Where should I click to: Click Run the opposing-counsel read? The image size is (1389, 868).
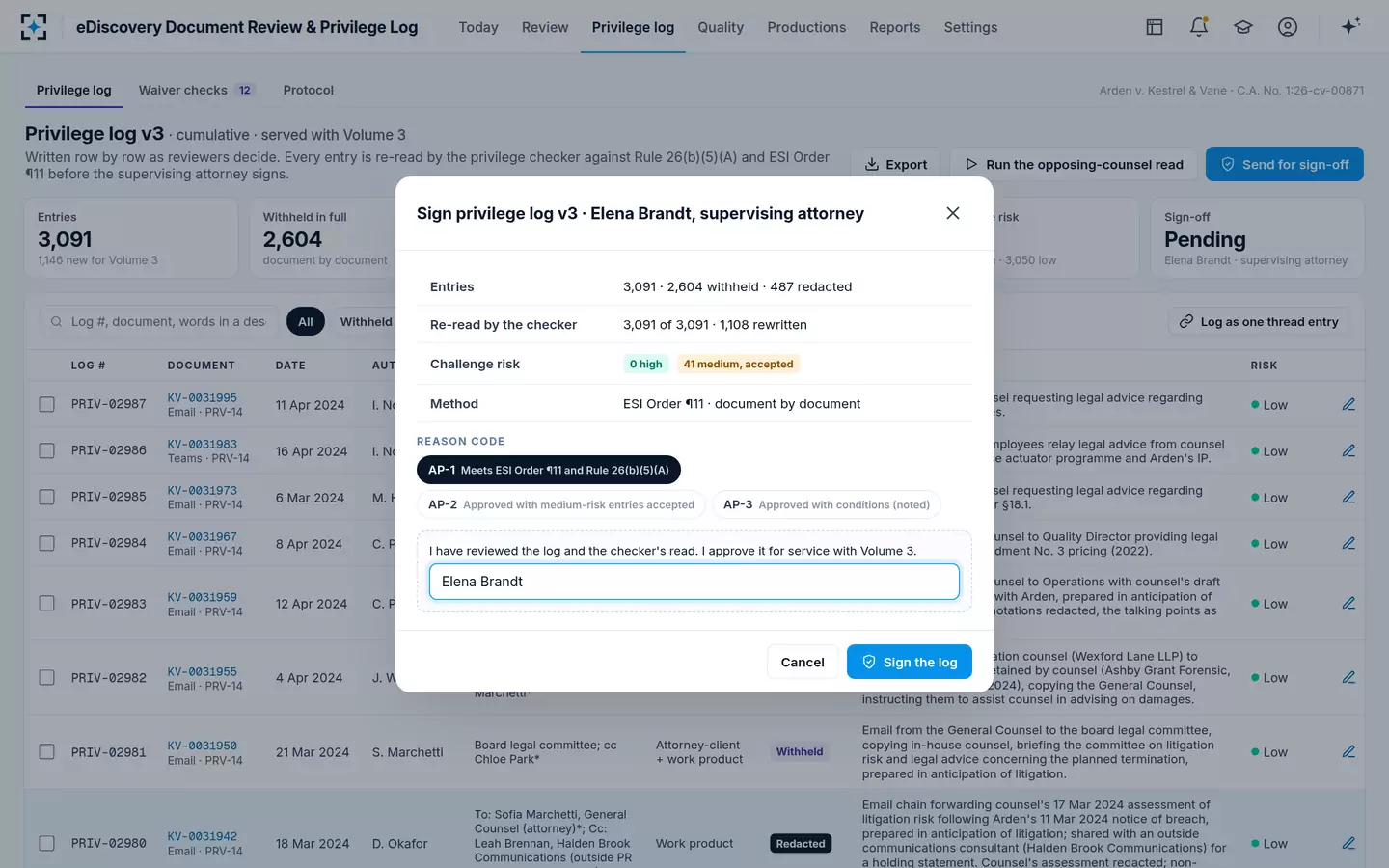click(1074, 164)
